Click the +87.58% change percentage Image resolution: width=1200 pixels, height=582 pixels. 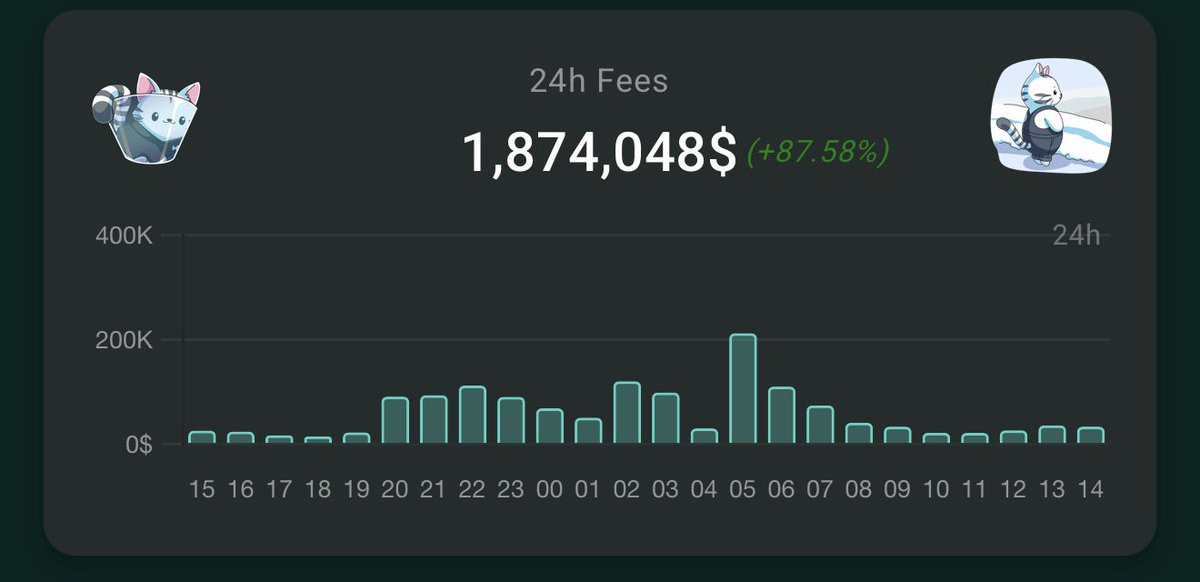pos(817,152)
